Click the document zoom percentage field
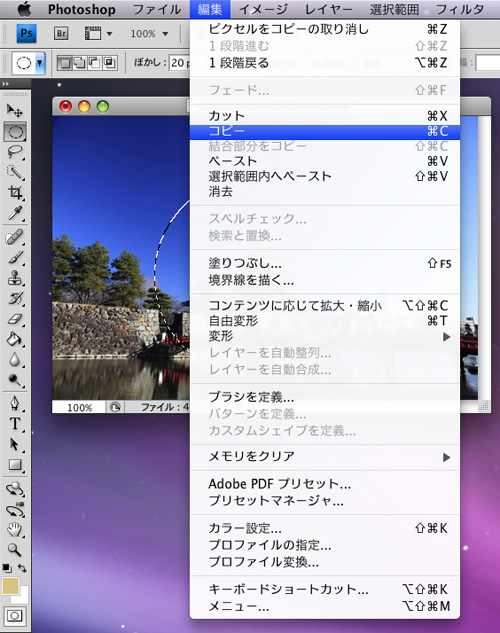This screenshot has height=633, width=500. pyautogui.click(x=79, y=407)
